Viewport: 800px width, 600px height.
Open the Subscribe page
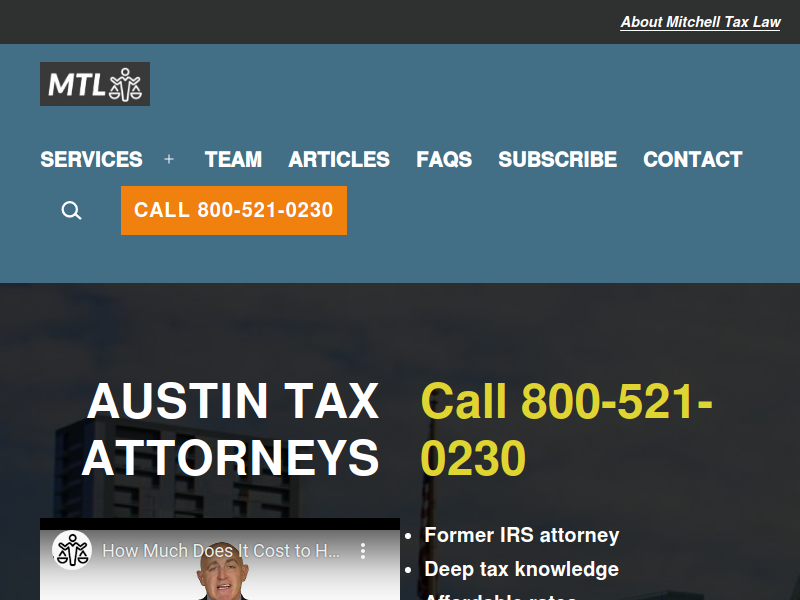(558, 160)
